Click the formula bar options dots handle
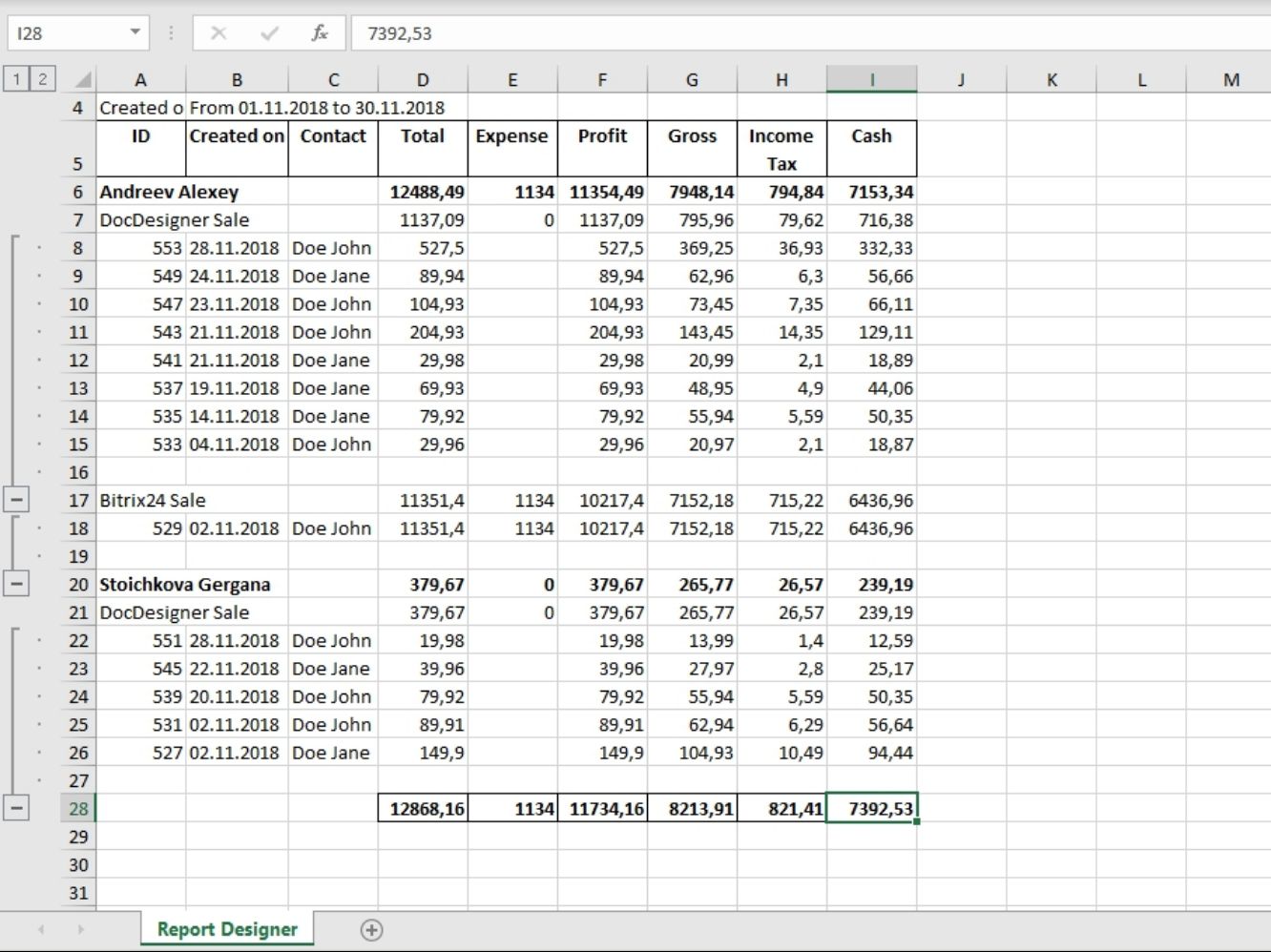The height and width of the screenshot is (952, 1271). coord(171,33)
